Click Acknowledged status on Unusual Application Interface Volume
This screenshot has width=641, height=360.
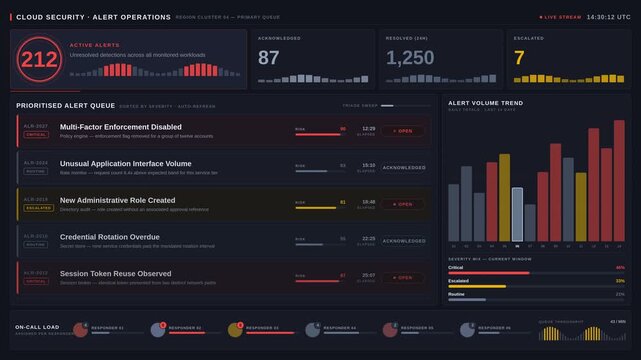coord(404,168)
